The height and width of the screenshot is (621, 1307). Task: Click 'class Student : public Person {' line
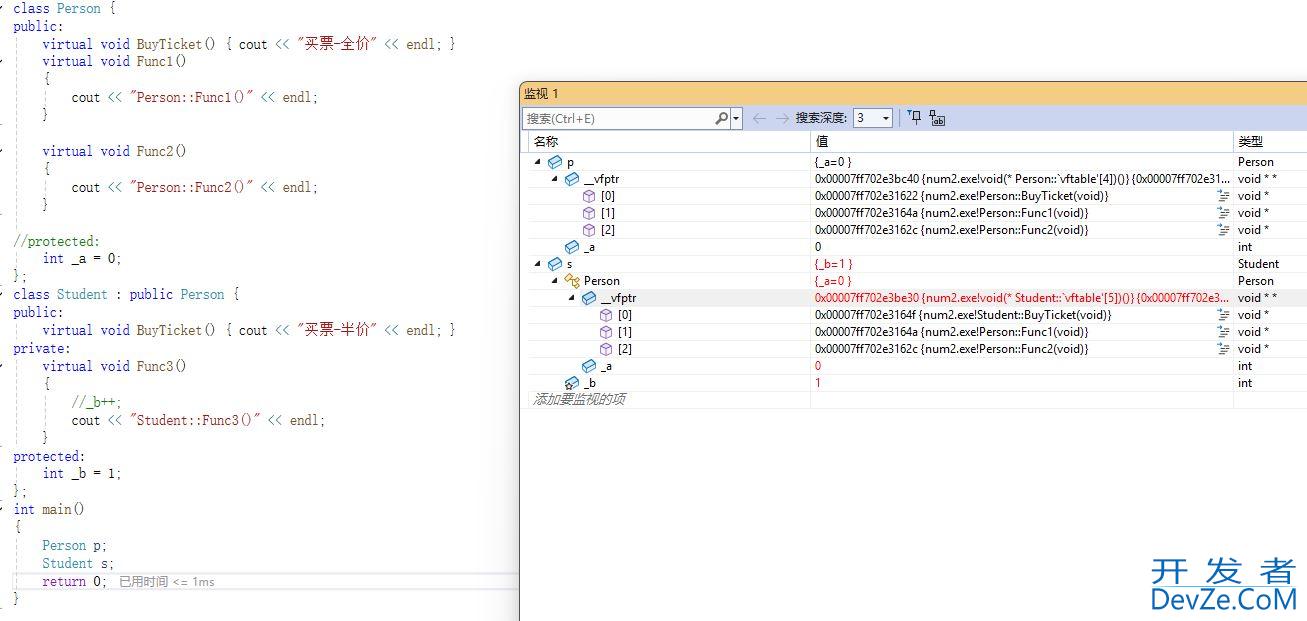coord(126,294)
